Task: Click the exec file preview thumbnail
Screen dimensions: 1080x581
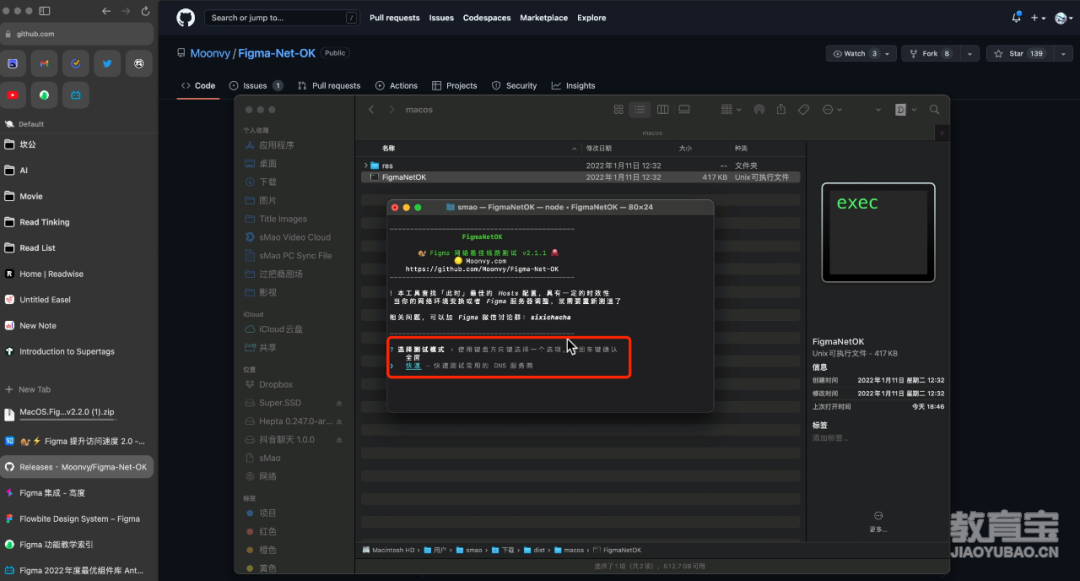Action: point(878,232)
